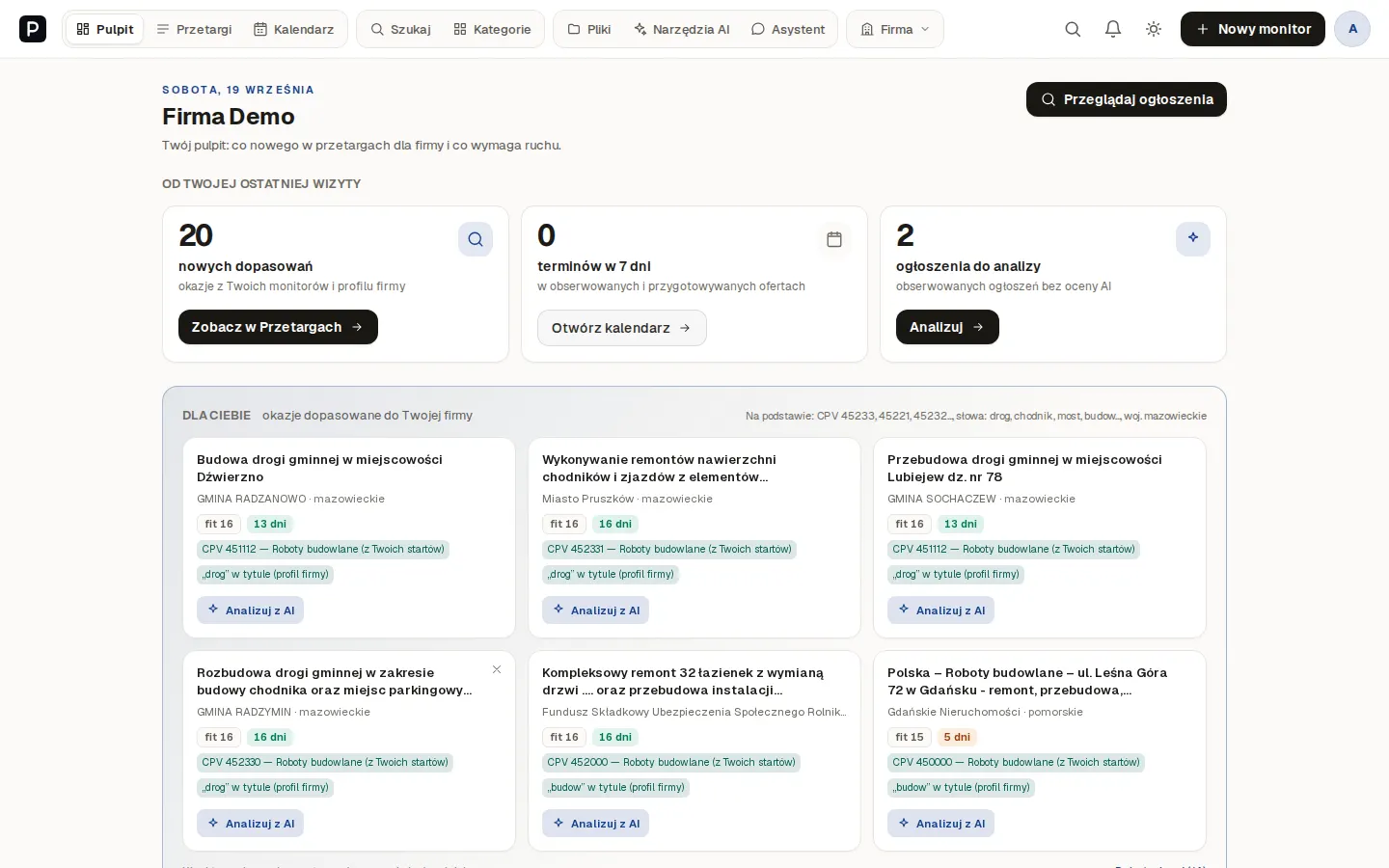Open Narzędzia AI
Image resolution: width=1389 pixels, height=868 pixels.
click(x=682, y=29)
